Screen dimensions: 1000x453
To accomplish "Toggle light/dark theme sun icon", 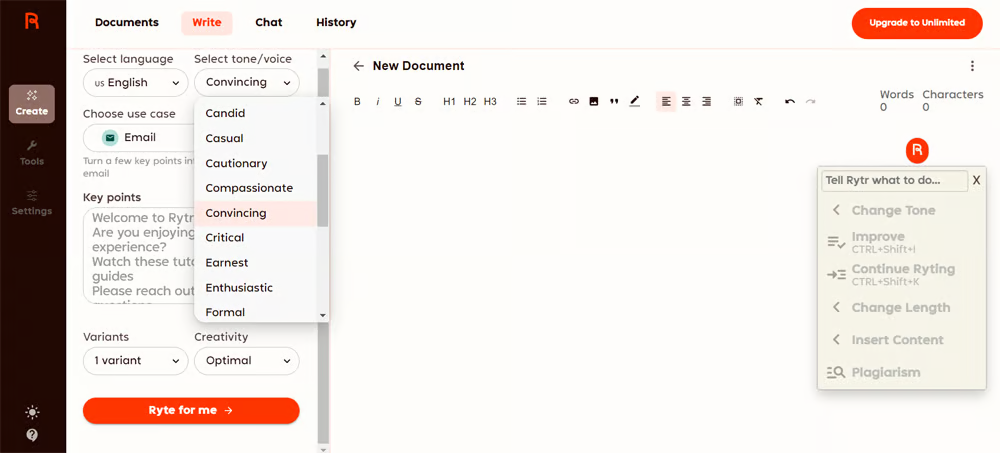I will 32,413.
